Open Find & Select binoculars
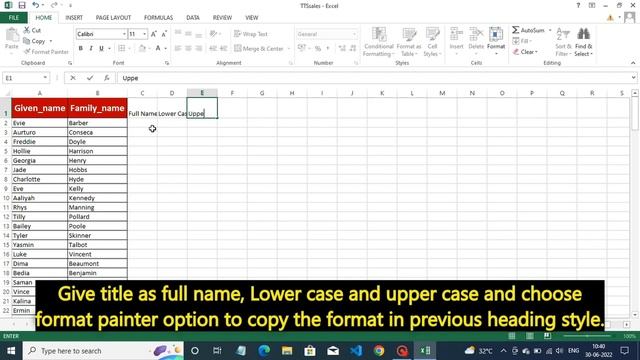 (584, 42)
